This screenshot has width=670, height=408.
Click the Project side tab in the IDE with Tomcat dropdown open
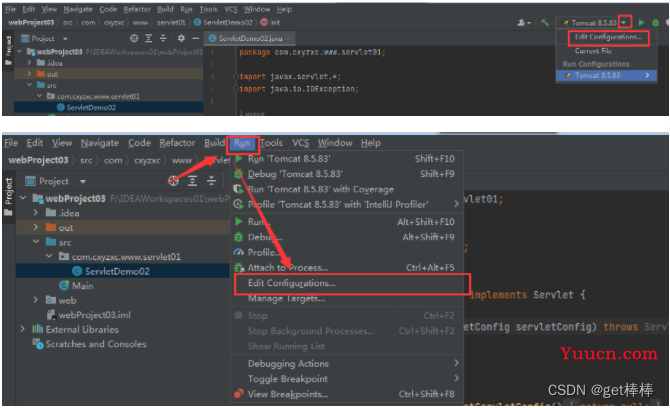point(8,50)
